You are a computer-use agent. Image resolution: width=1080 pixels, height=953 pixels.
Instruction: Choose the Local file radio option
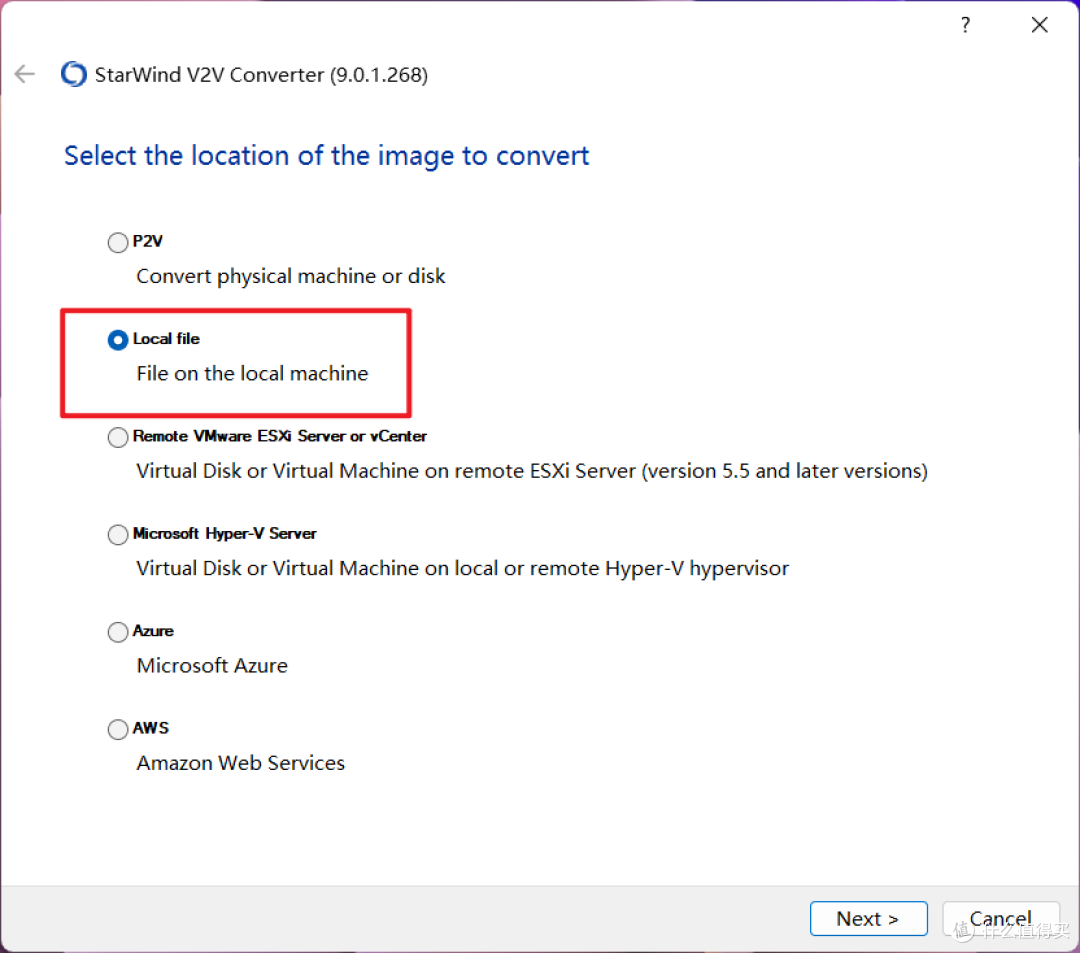tap(118, 340)
